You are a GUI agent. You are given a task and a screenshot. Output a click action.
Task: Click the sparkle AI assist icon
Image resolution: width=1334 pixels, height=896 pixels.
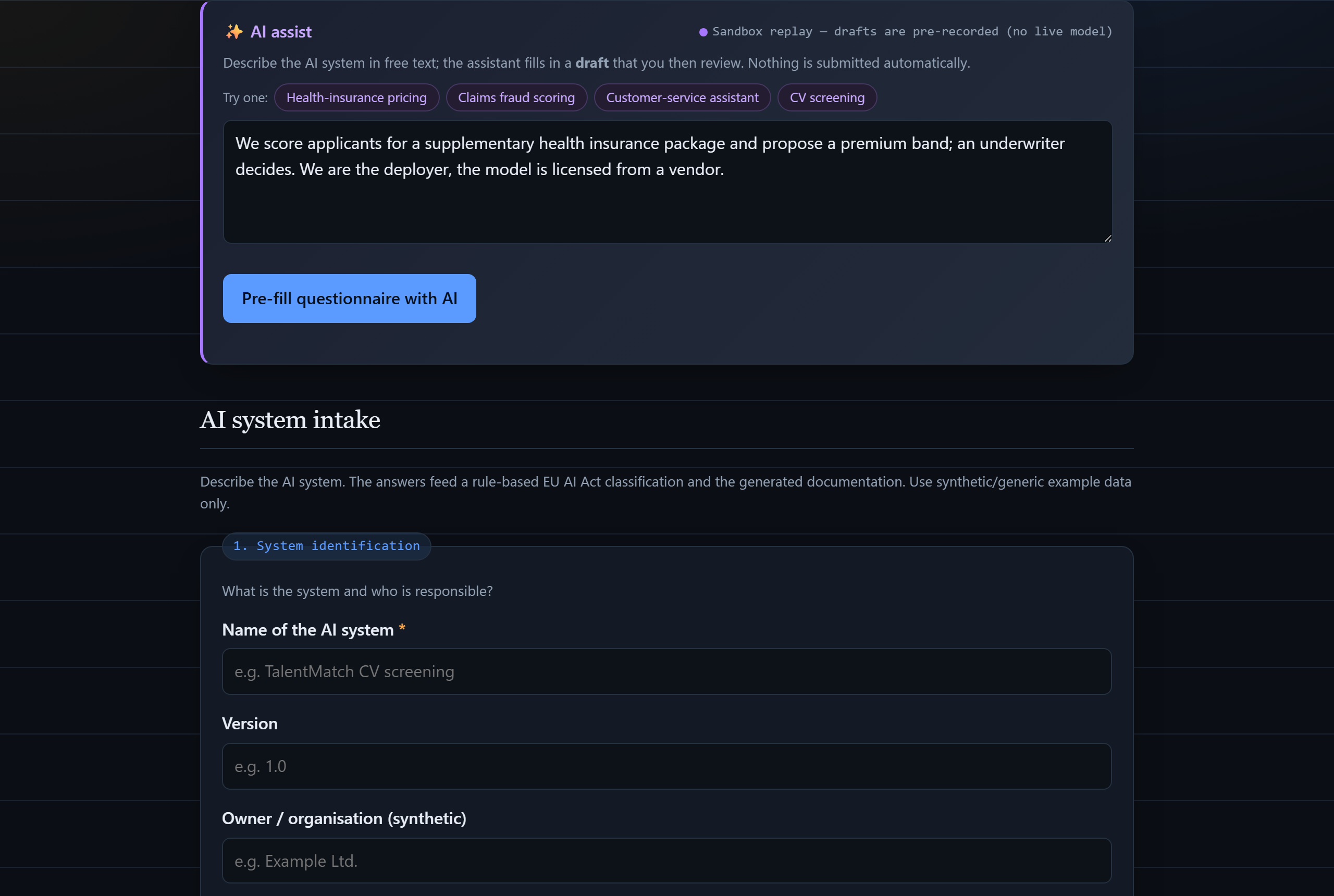tap(234, 32)
